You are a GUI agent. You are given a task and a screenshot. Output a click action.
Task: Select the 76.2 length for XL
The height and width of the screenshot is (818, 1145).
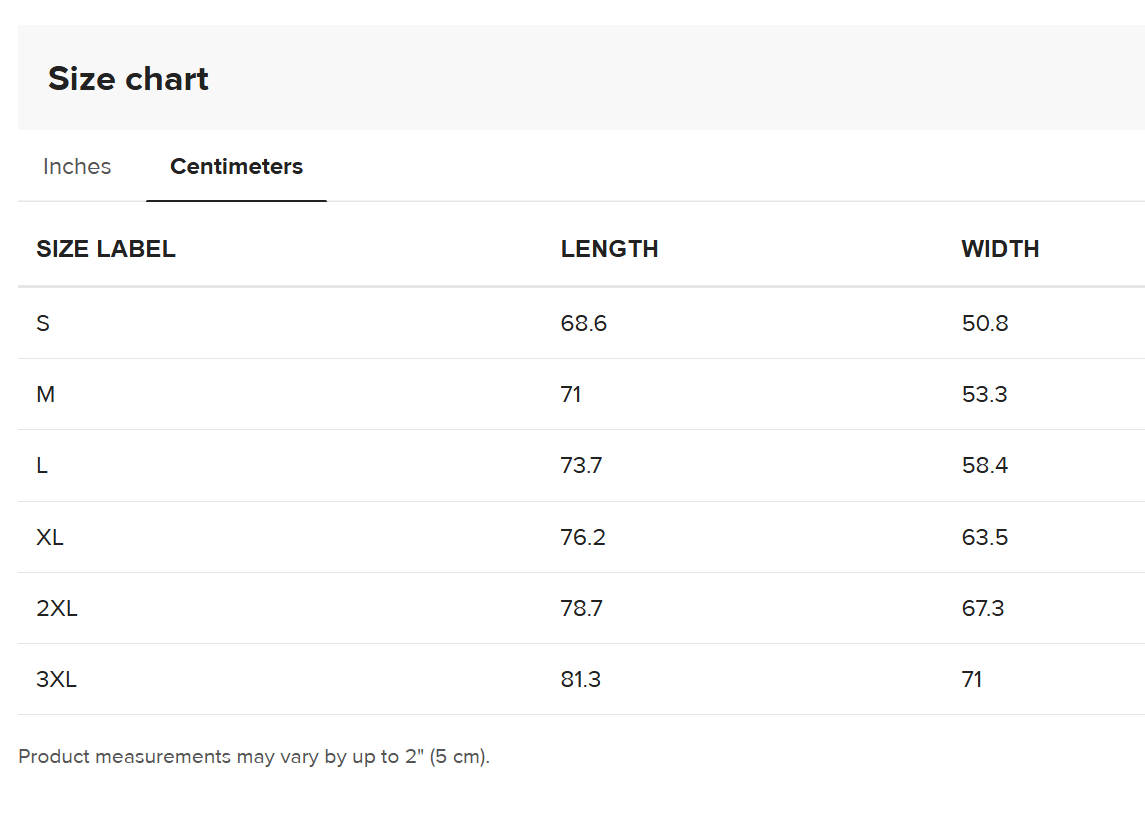[583, 537]
